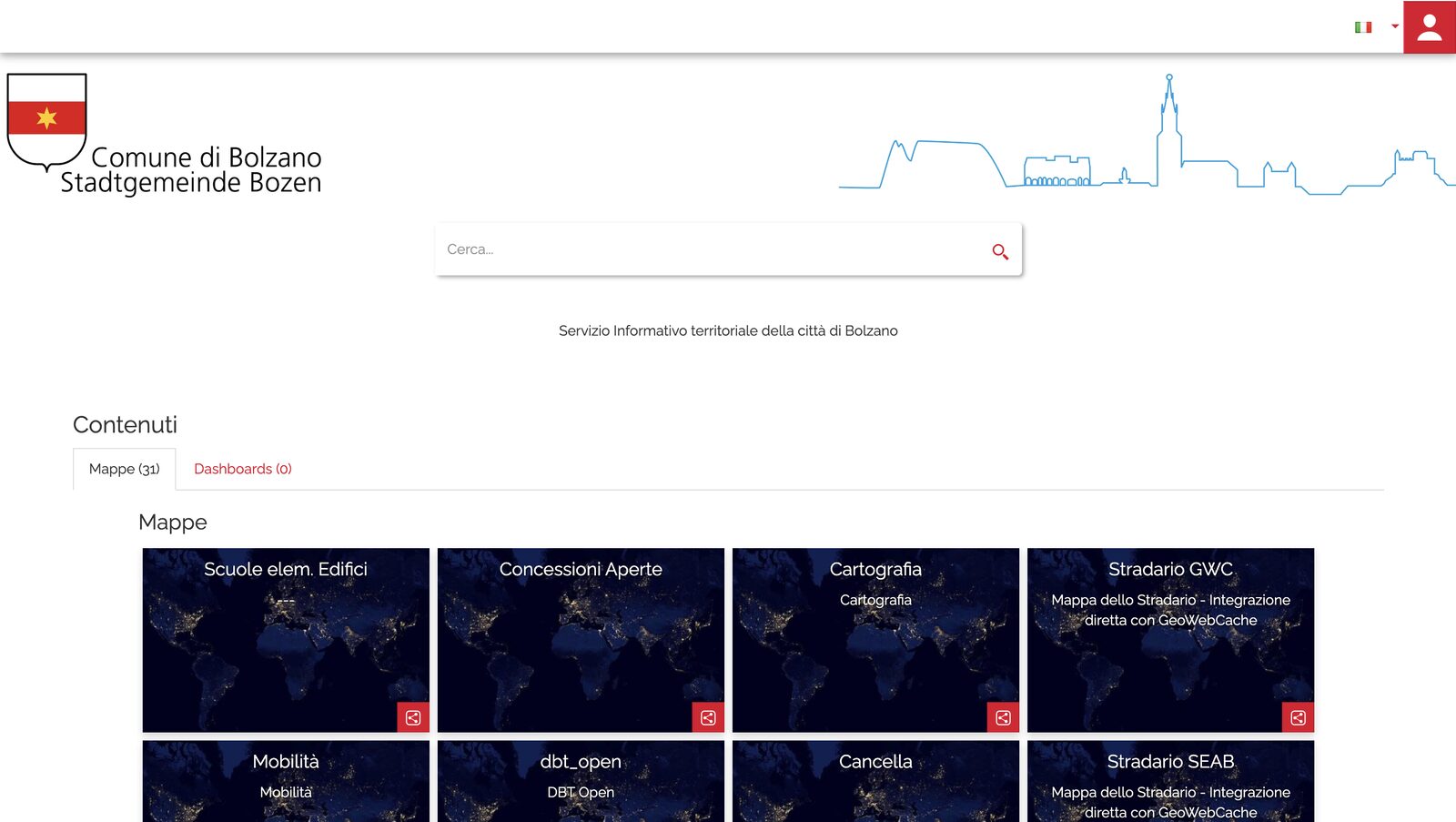
Task: Share the Cartografia map
Action: (x=1003, y=717)
